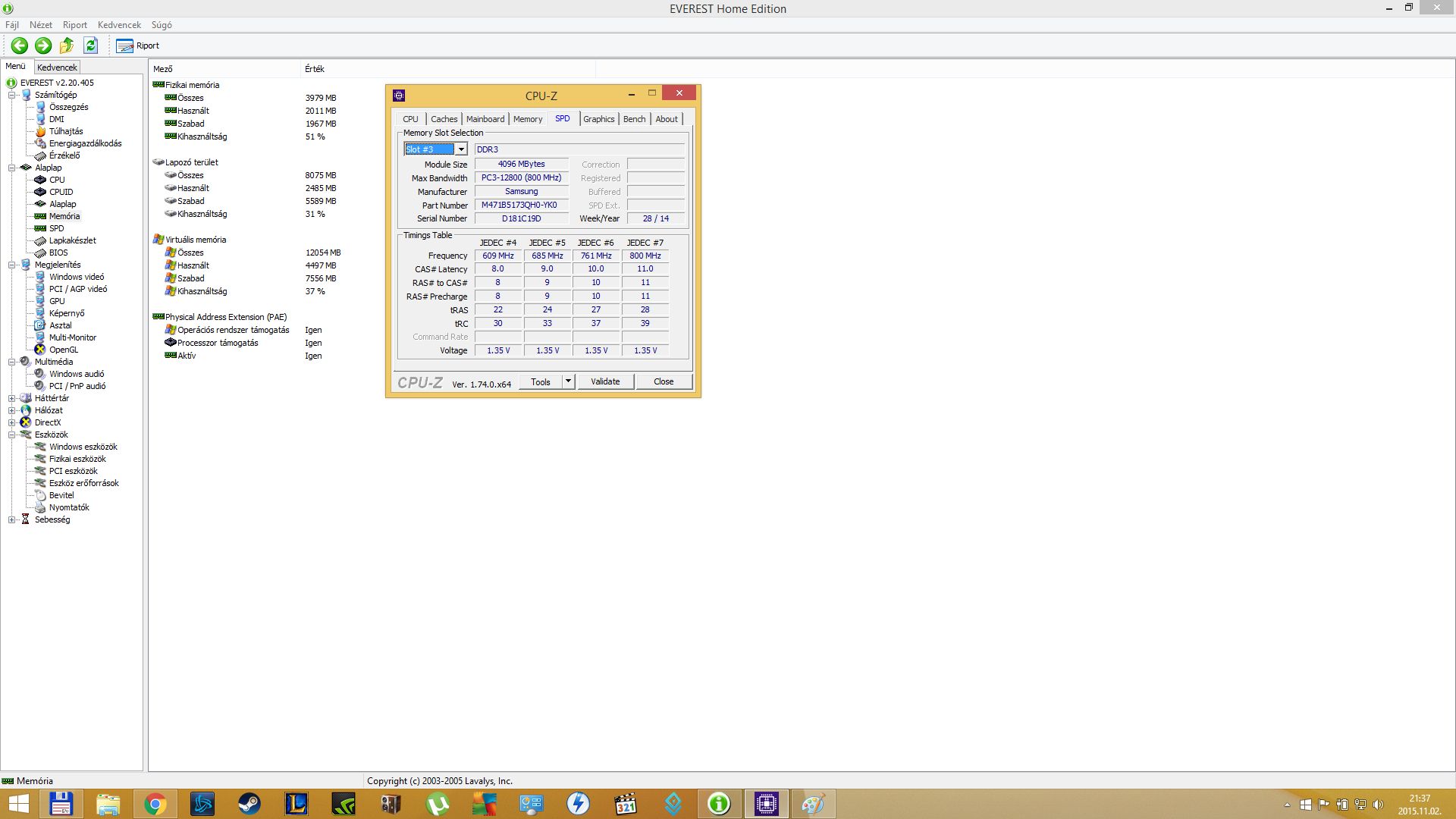Click the green Forward arrow in EVEREST toolbar
This screenshot has height=819, width=1456.
pos(43,45)
